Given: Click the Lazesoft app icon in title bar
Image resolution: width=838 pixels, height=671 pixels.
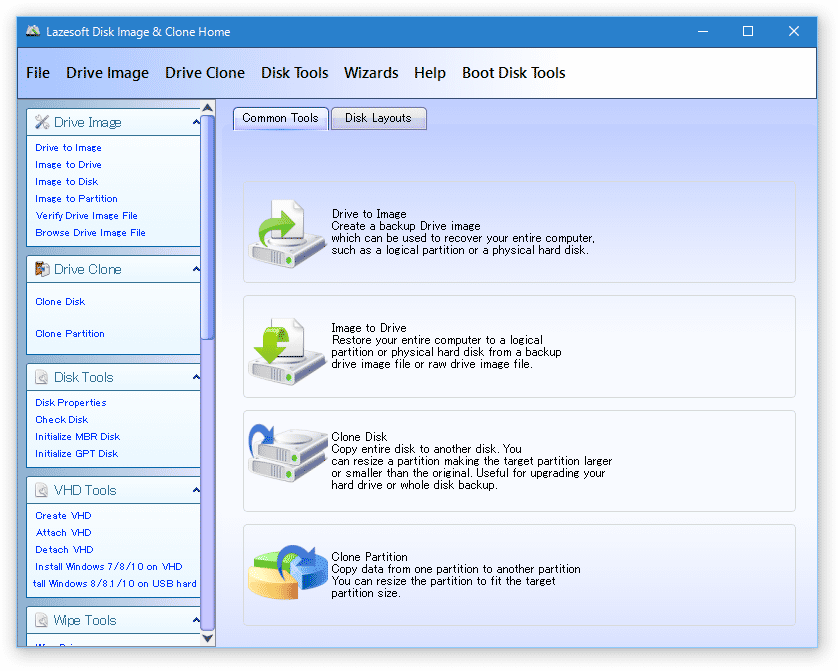Looking at the screenshot, I should (33, 31).
